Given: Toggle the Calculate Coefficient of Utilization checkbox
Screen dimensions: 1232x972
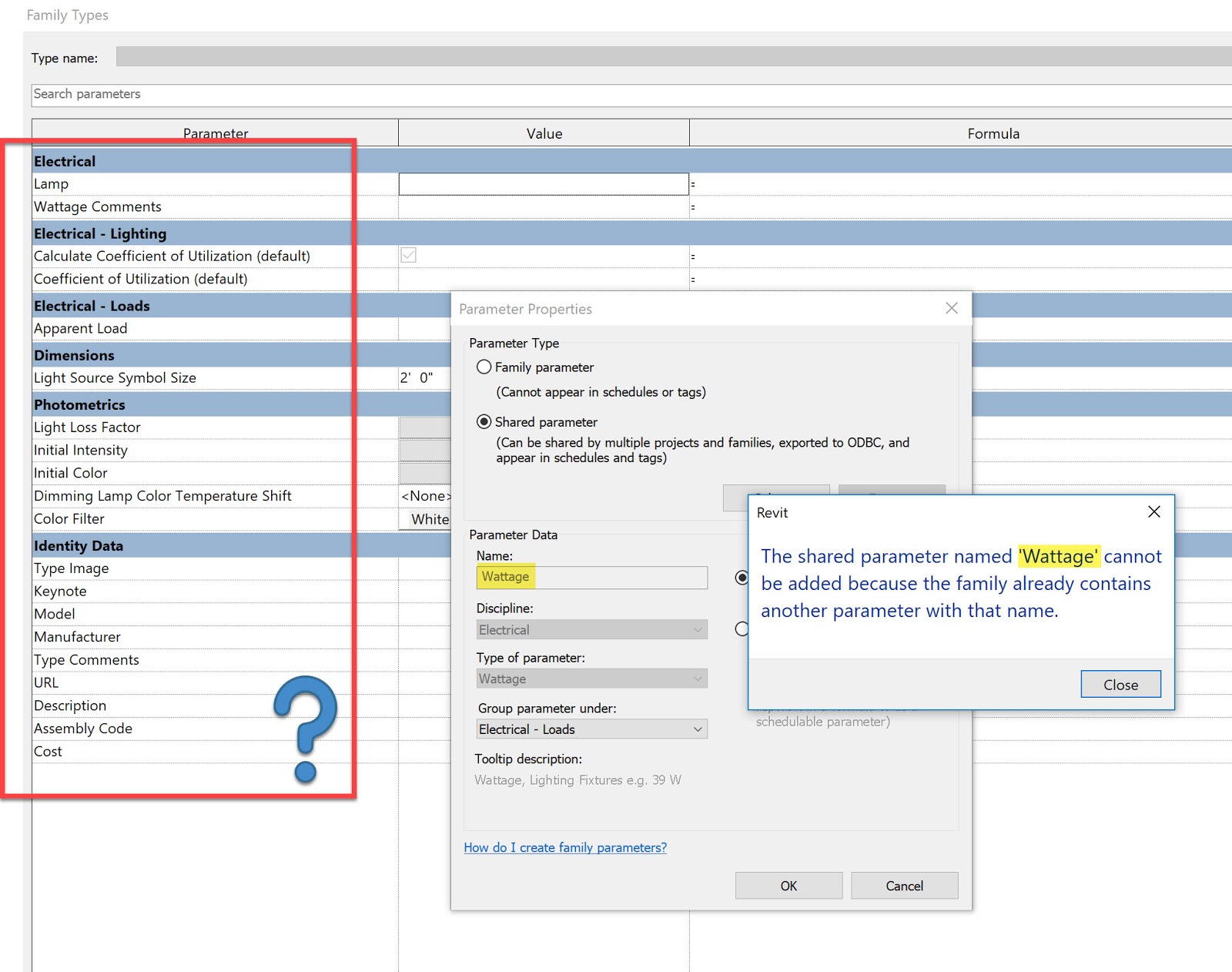Looking at the screenshot, I should (x=408, y=255).
